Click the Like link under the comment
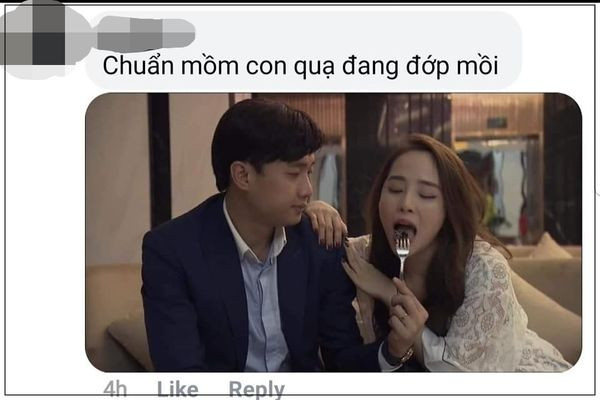Screen dimensions: 600x400 tap(178, 389)
